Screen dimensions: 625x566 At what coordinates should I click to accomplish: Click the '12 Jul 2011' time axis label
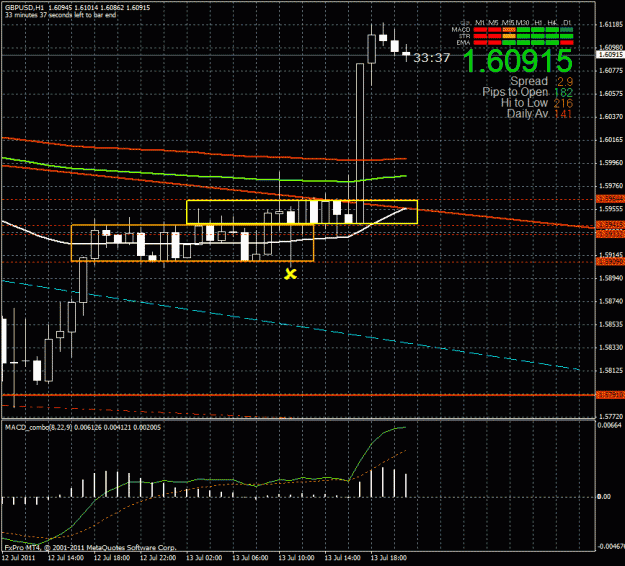pyautogui.click(x=18, y=558)
